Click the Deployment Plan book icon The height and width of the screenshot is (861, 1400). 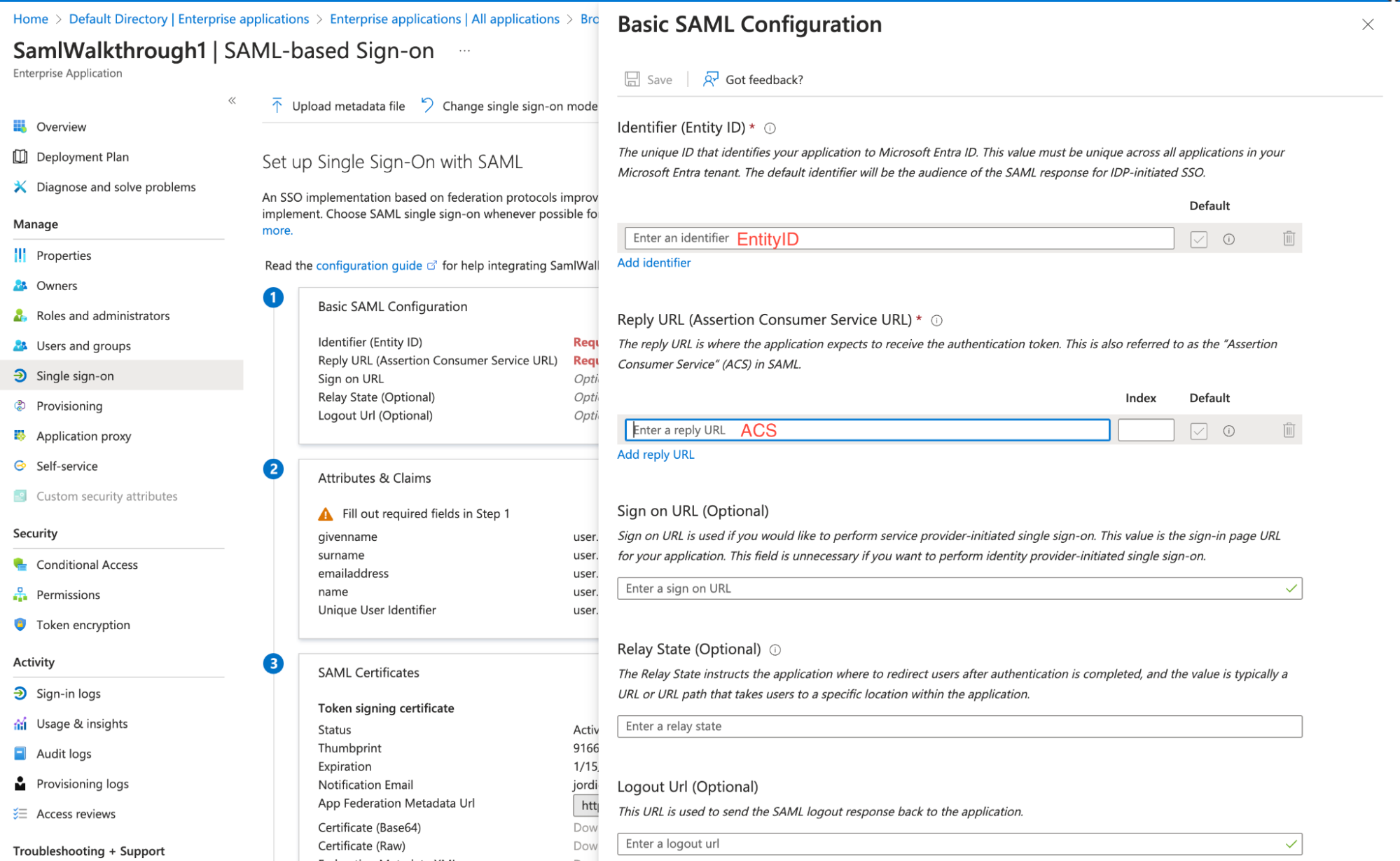pyautogui.click(x=20, y=157)
